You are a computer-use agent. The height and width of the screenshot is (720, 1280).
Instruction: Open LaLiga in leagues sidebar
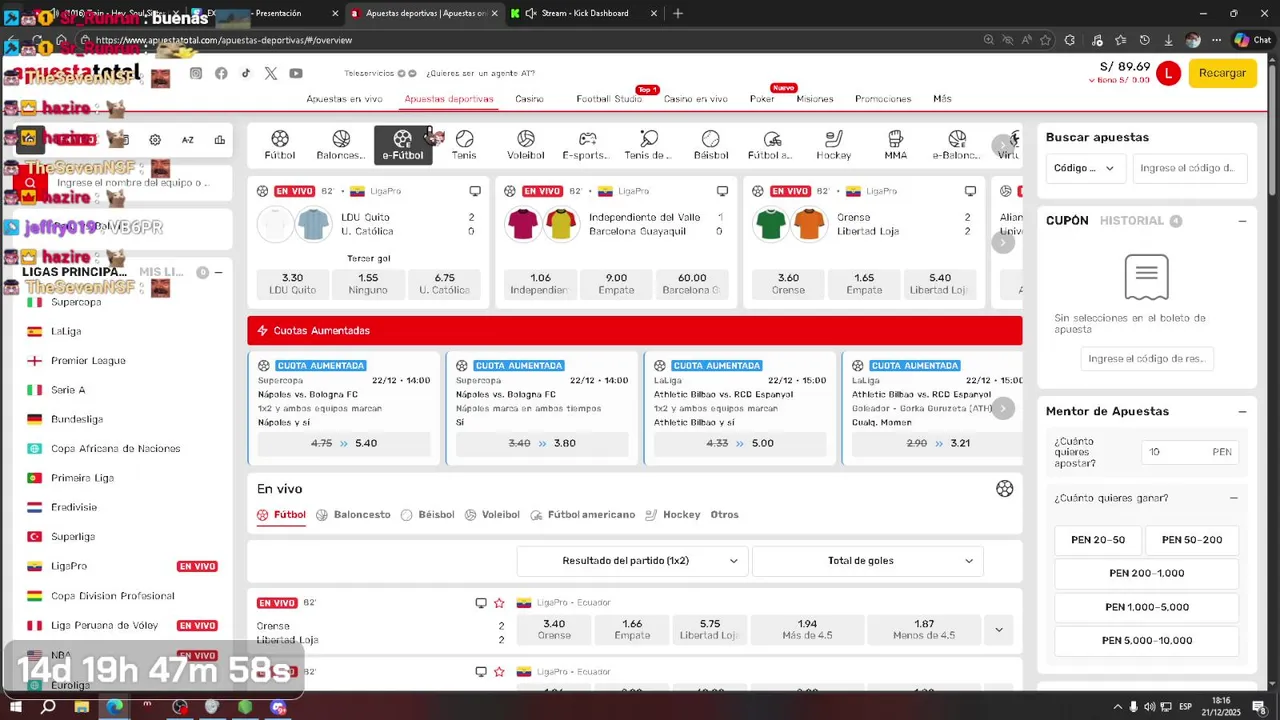(66, 331)
